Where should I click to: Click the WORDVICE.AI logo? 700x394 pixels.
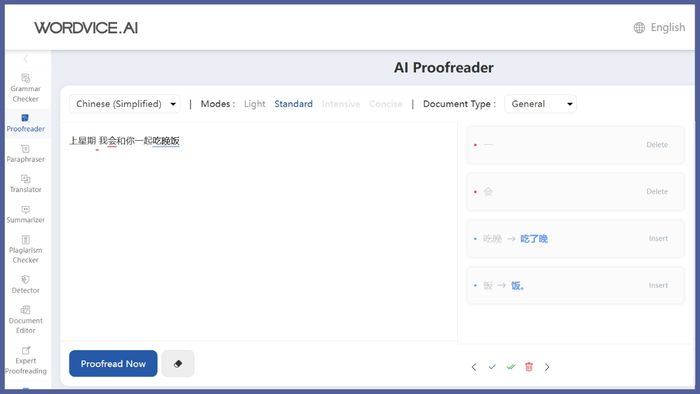pyautogui.click(x=86, y=28)
